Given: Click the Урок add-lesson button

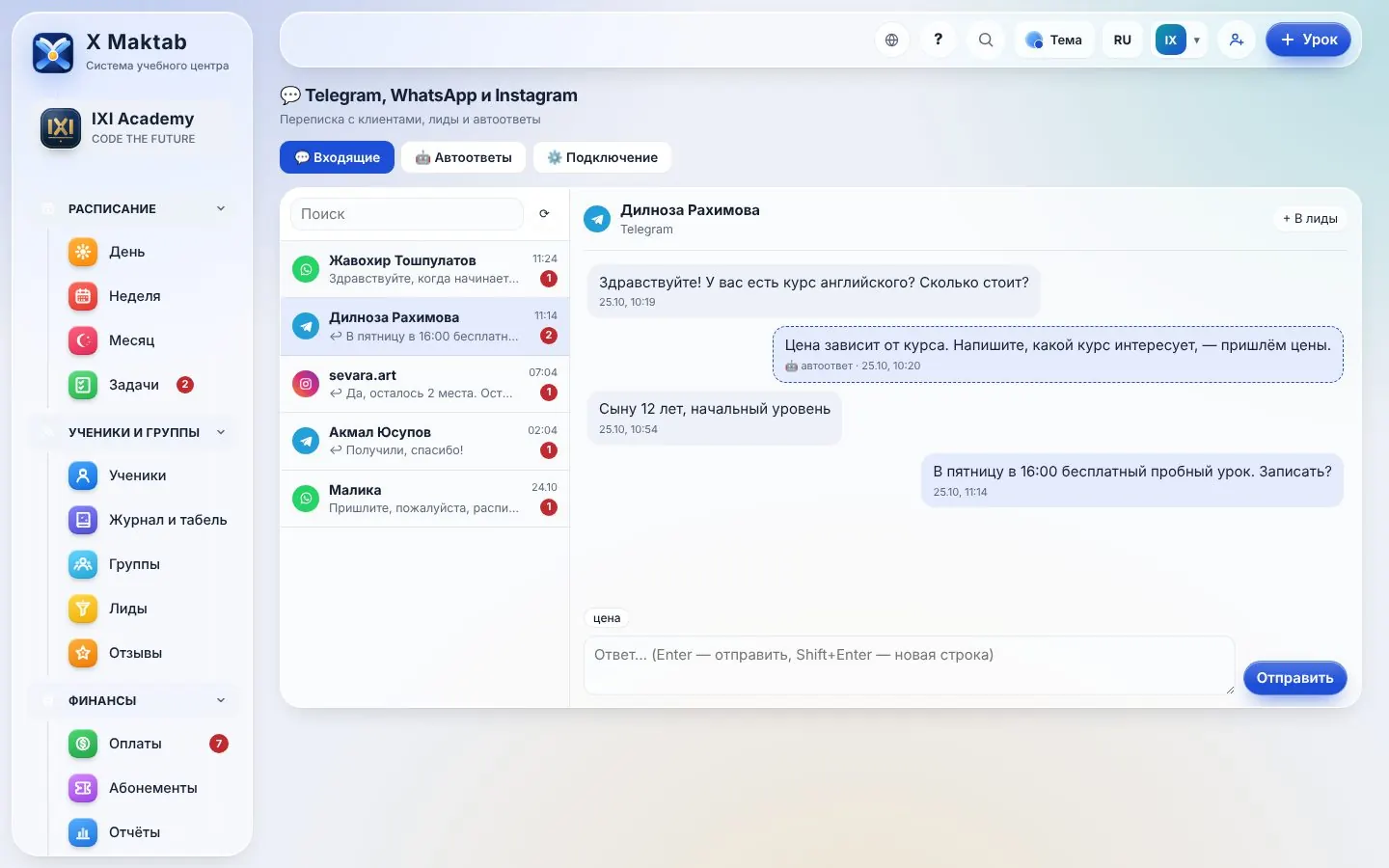Looking at the screenshot, I should 1308,40.
